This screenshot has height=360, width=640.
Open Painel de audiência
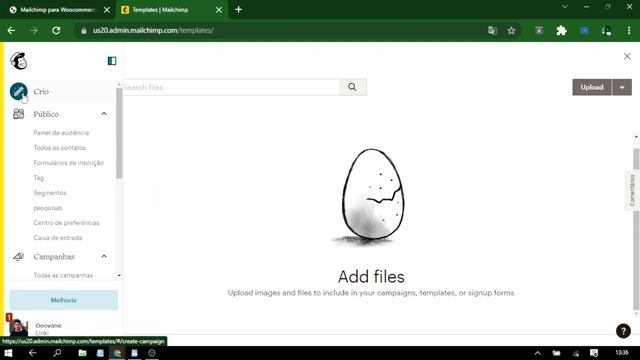pyautogui.click(x=61, y=133)
